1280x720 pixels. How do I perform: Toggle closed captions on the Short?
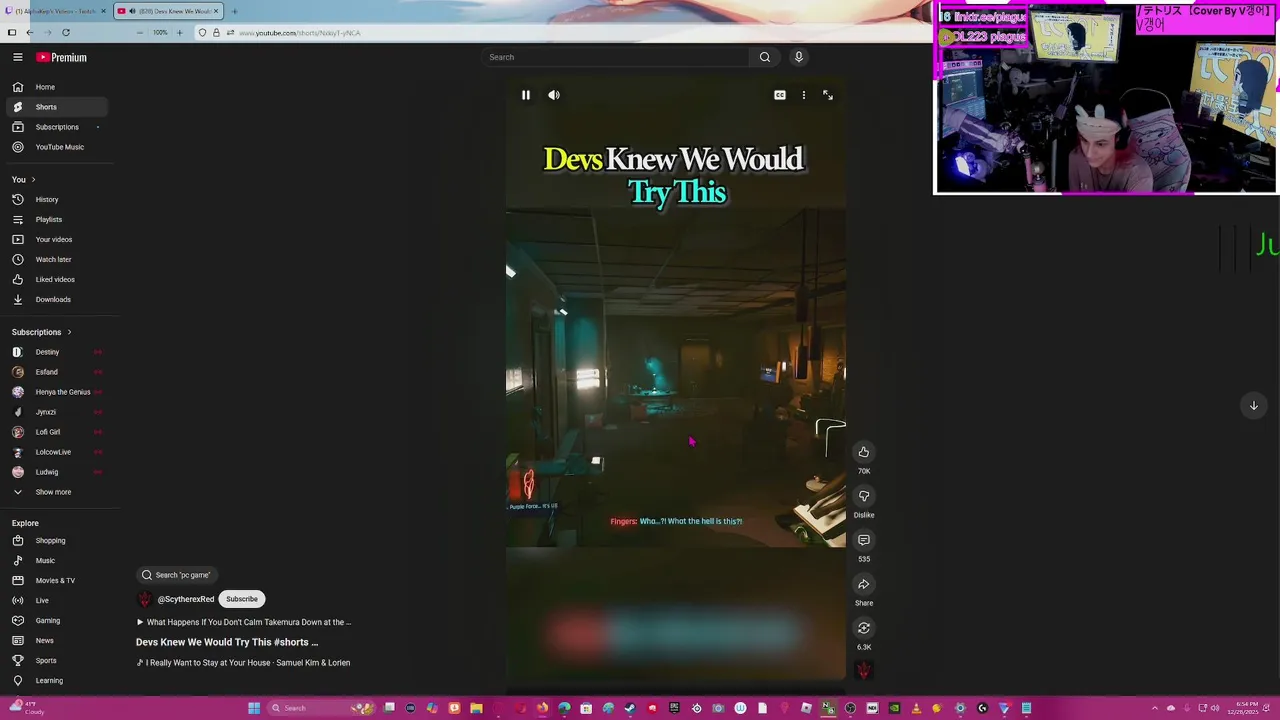pyautogui.click(x=780, y=95)
